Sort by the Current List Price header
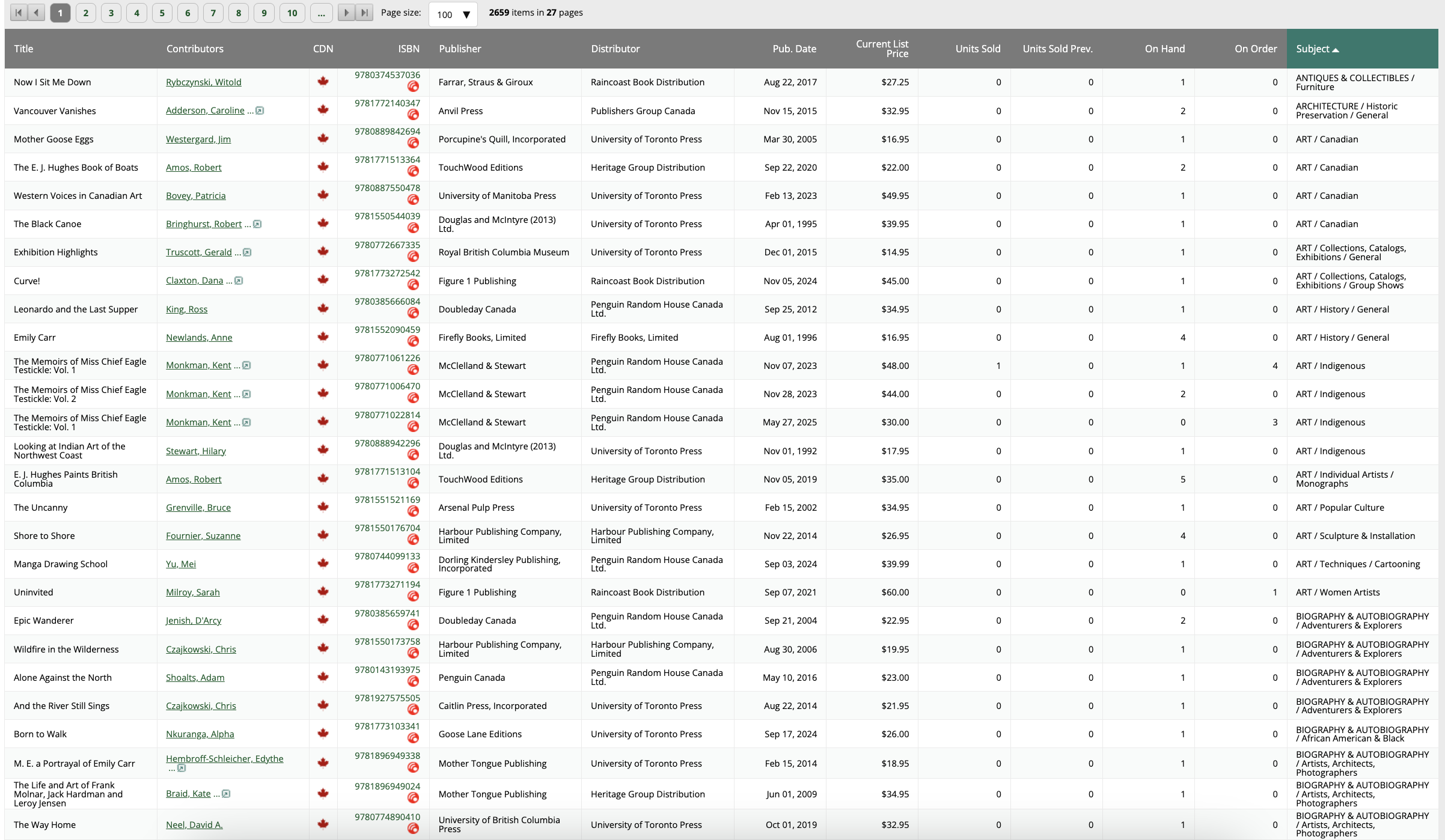Image resolution: width=1445 pixels, height=840 pixels. pos(882,49)
